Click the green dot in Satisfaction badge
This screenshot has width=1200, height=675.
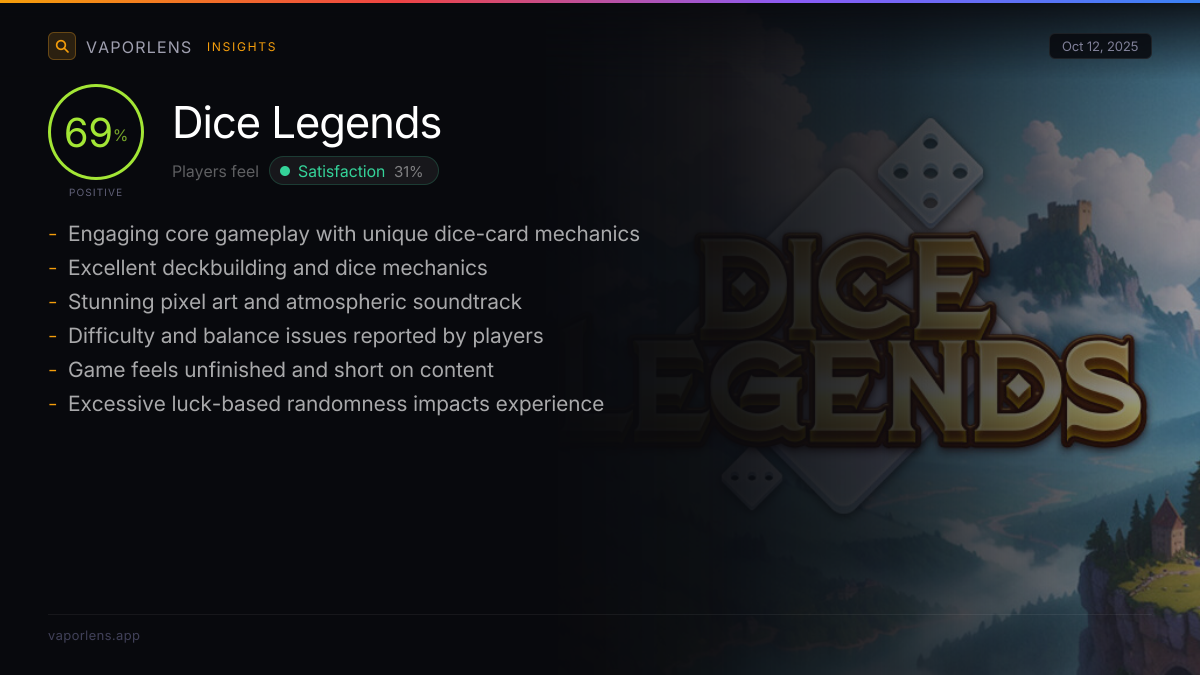pyautogui.click(x=285, y=171)
